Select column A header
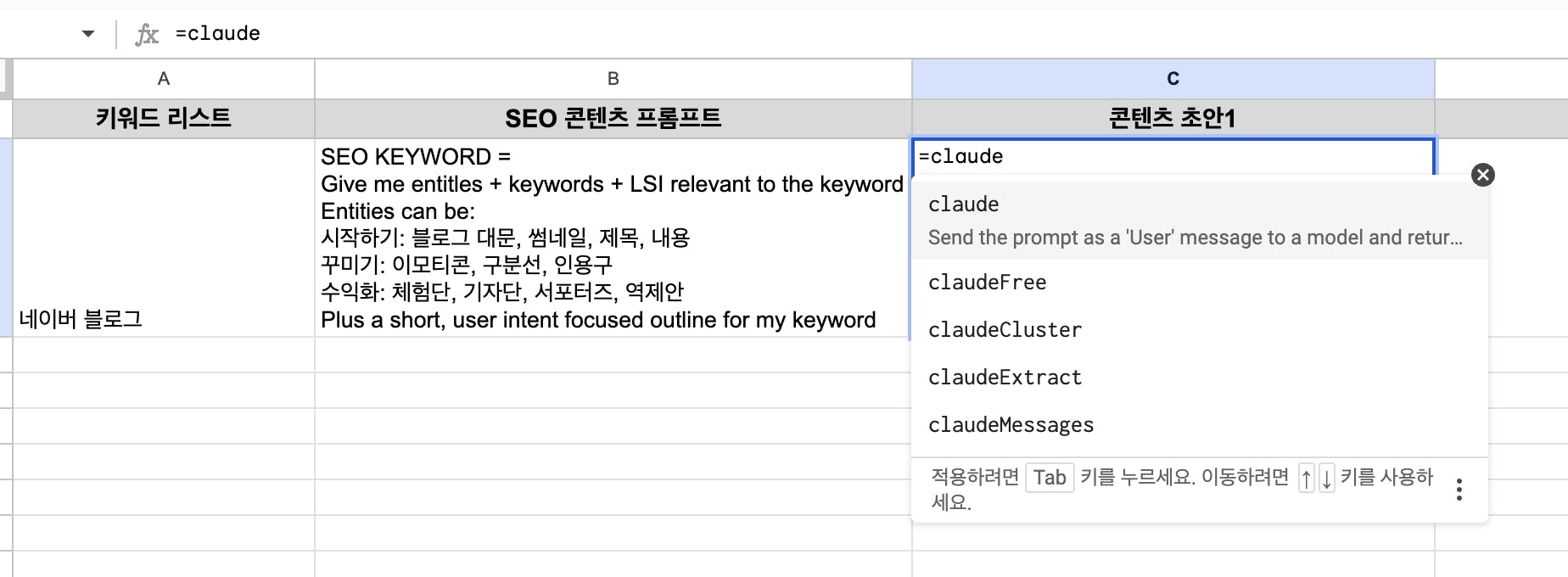The image size is (1568, 577). pyautogui.click(x=164, y=79)
